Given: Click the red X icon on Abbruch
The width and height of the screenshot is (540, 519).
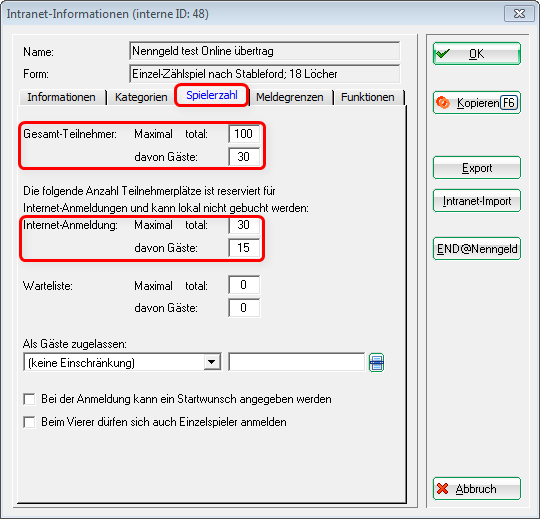Looking at the screenshot, I should [442, 489].
